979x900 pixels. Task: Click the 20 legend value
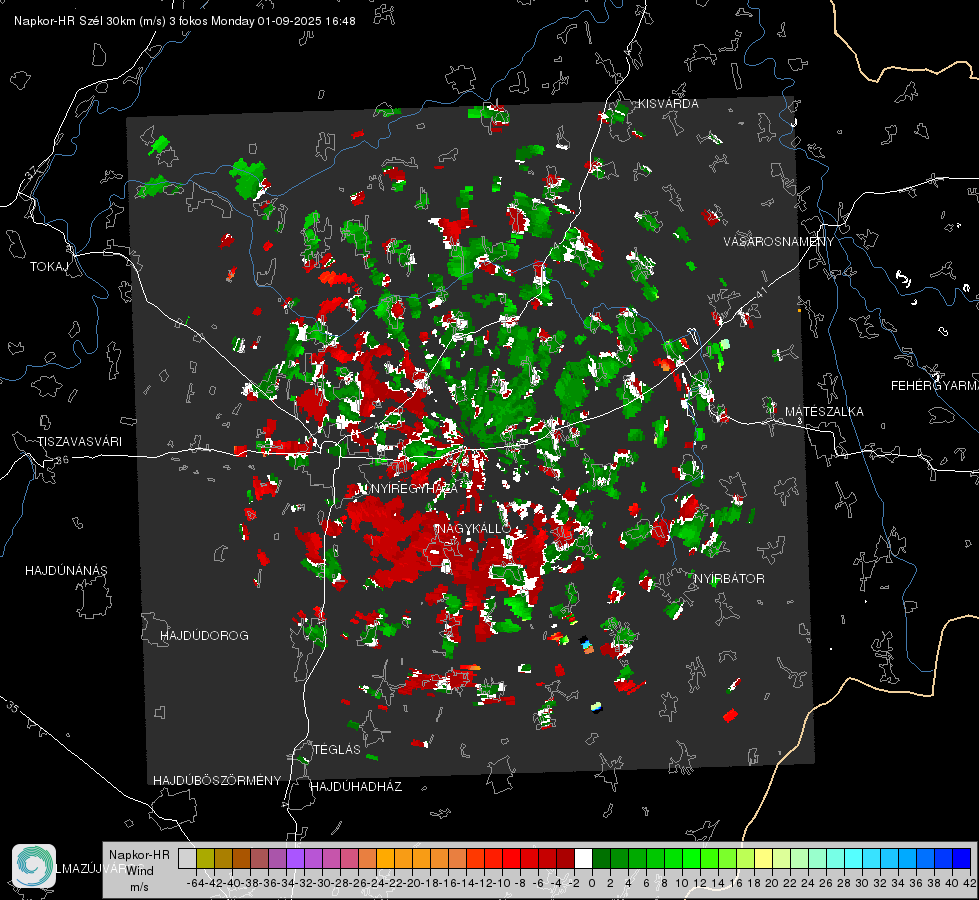(772, 883)
